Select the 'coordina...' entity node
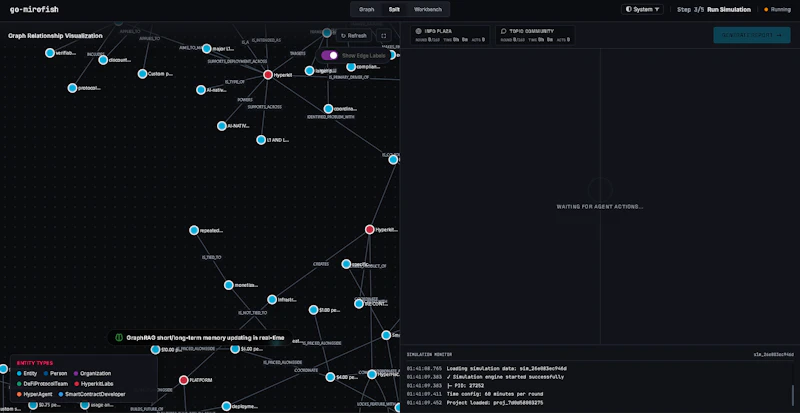This screenshot has width=800, height=413. pos(329,109)
